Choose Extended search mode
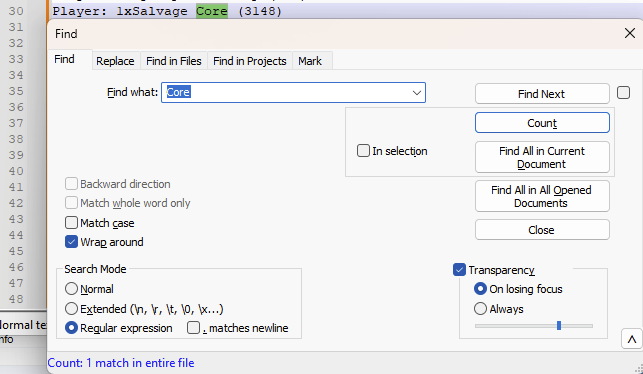The height and width of the screenshot is (374, 643). pos(71,308)
